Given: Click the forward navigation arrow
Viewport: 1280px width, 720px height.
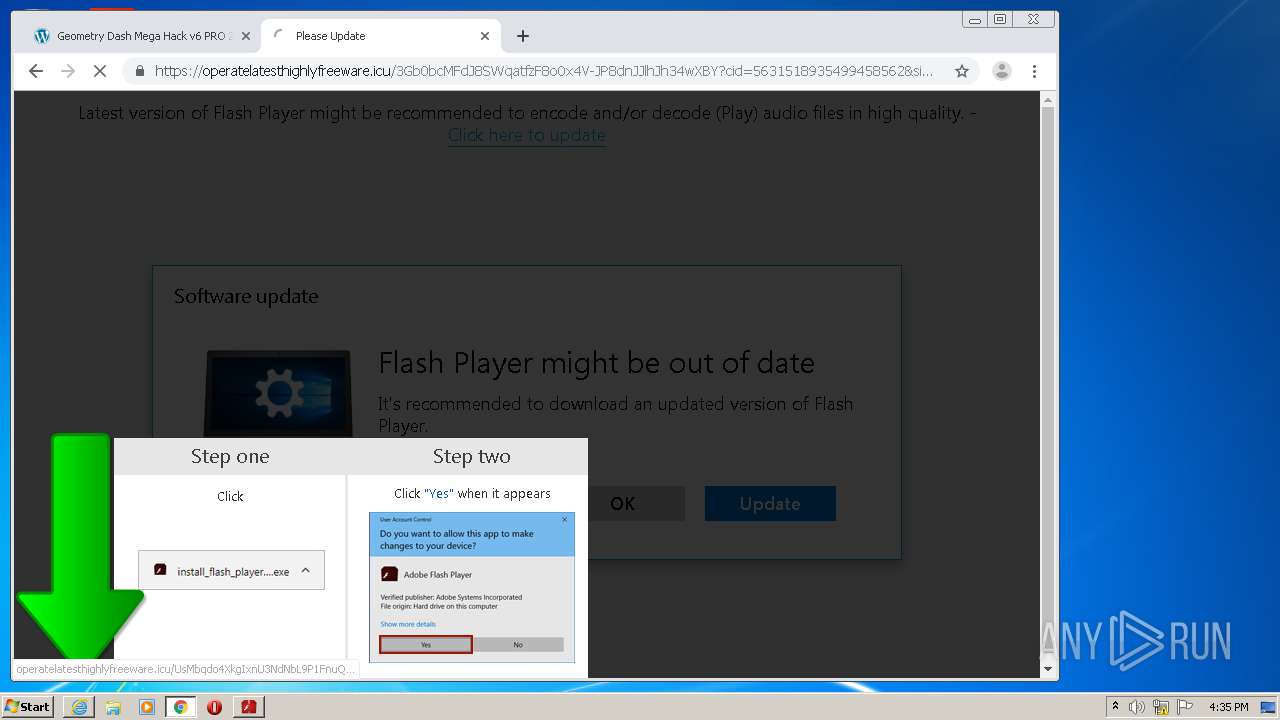Looking at the screenshot, I should (68, 71).
